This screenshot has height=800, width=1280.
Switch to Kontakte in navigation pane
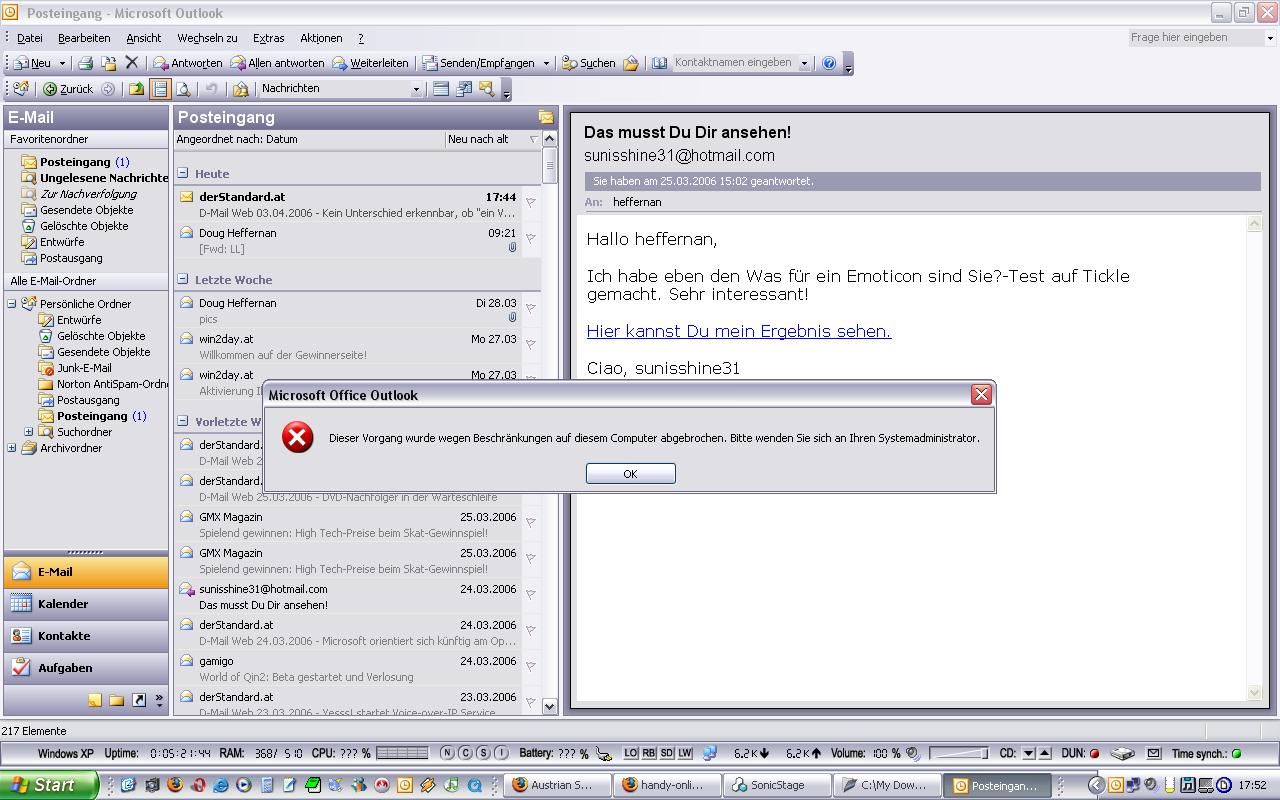86,636
